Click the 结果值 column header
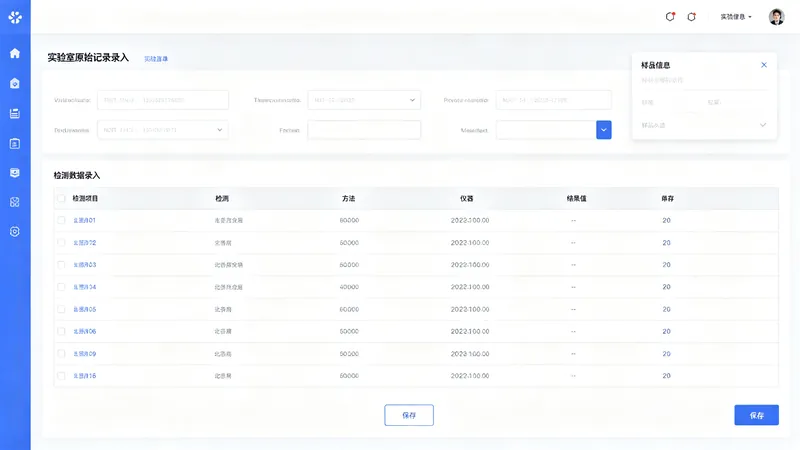This screenshot has width=800, height=450. point(577,198)
